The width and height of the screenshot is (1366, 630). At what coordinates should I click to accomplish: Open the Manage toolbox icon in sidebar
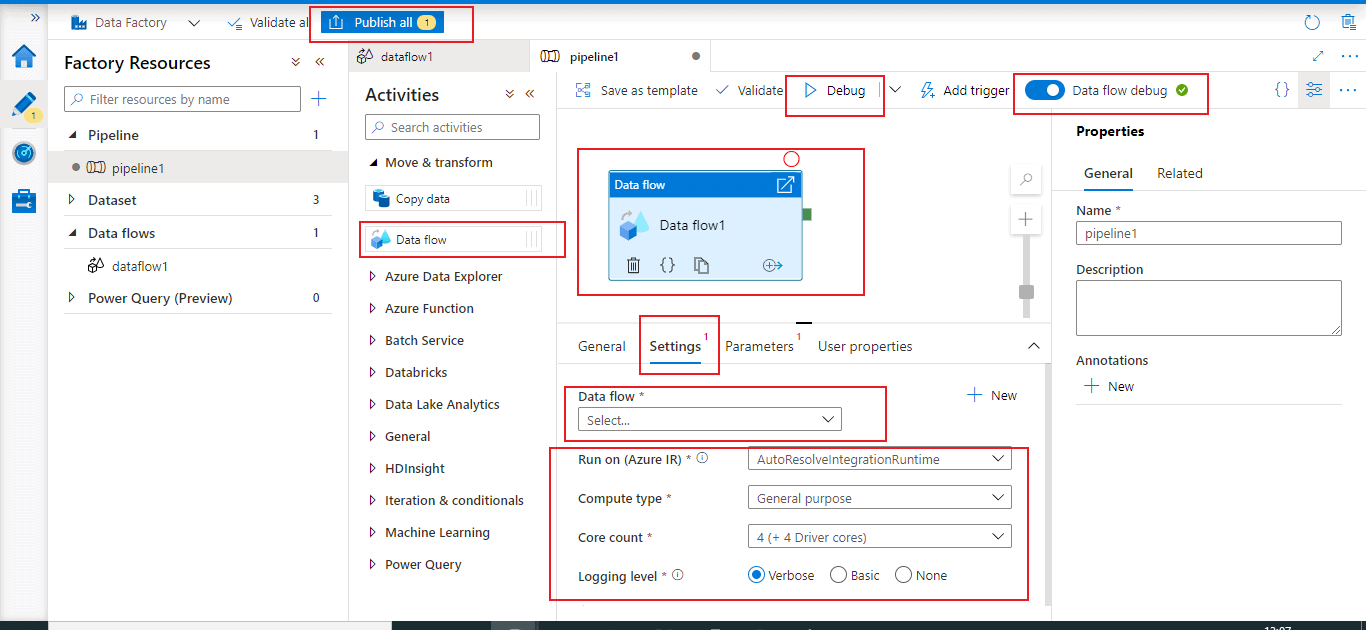pos(24,201)
